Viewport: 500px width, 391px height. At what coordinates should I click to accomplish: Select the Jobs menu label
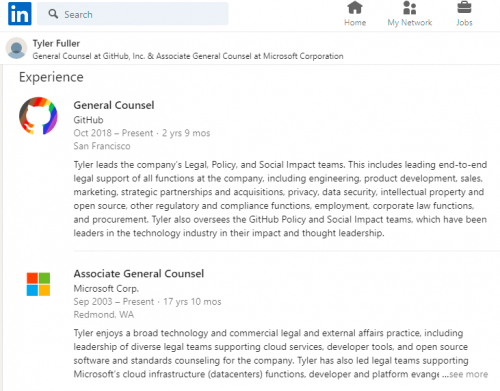[464, 23]
